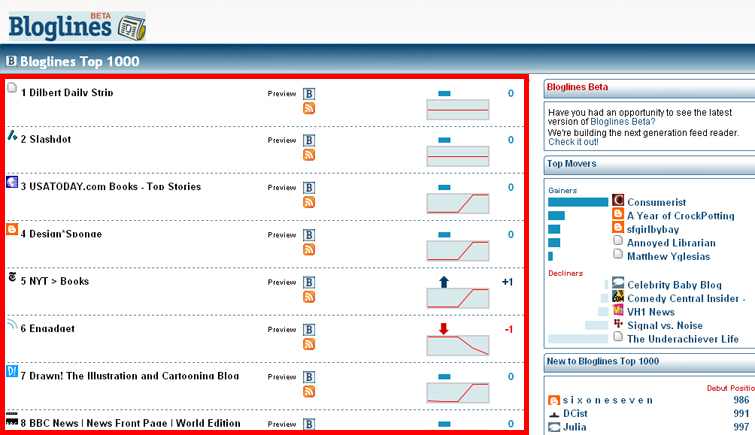
Task: Open The Underachiever Life link
Action: (x=682, y=339)
